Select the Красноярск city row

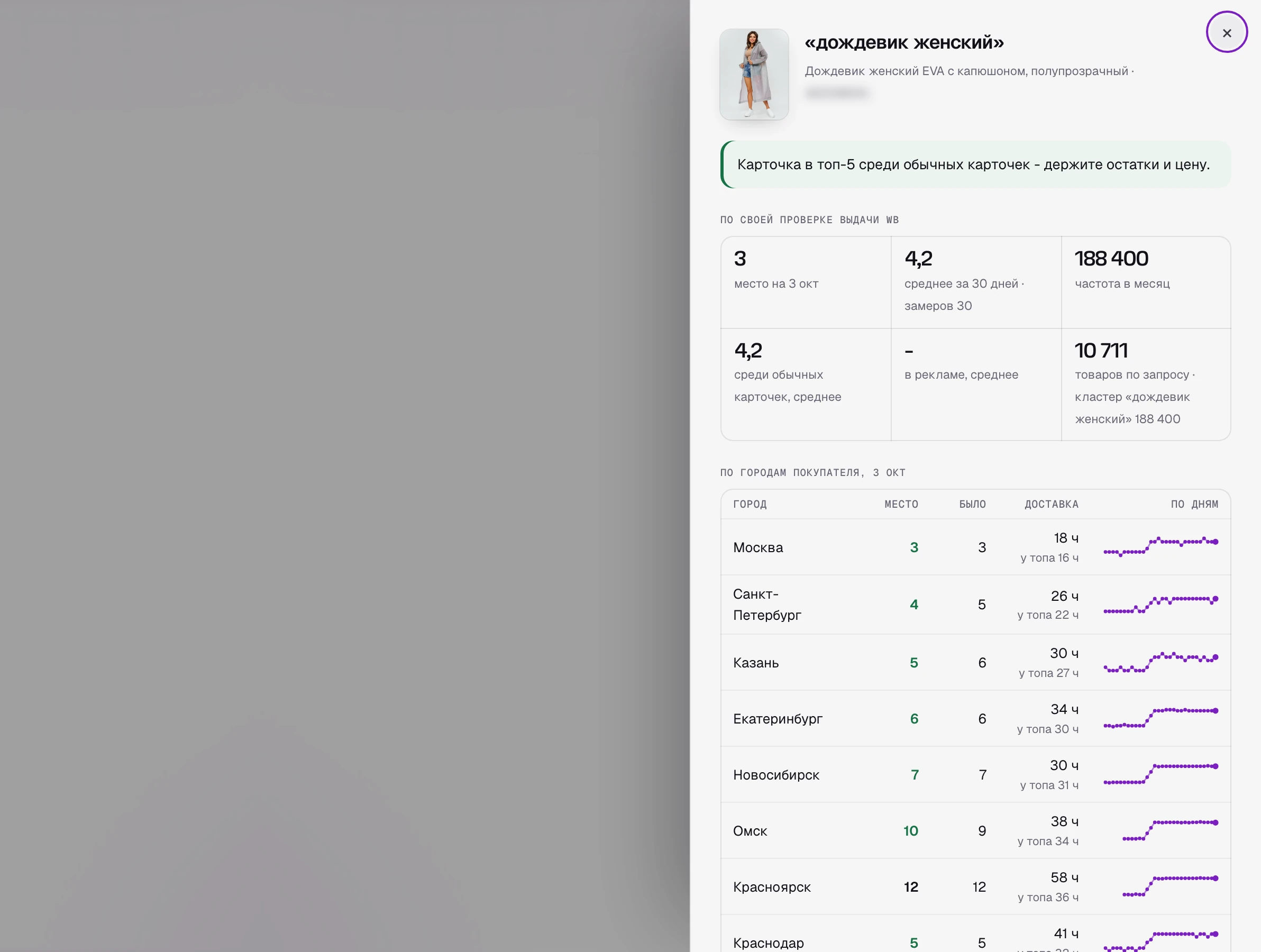click(x=975, y=886)
